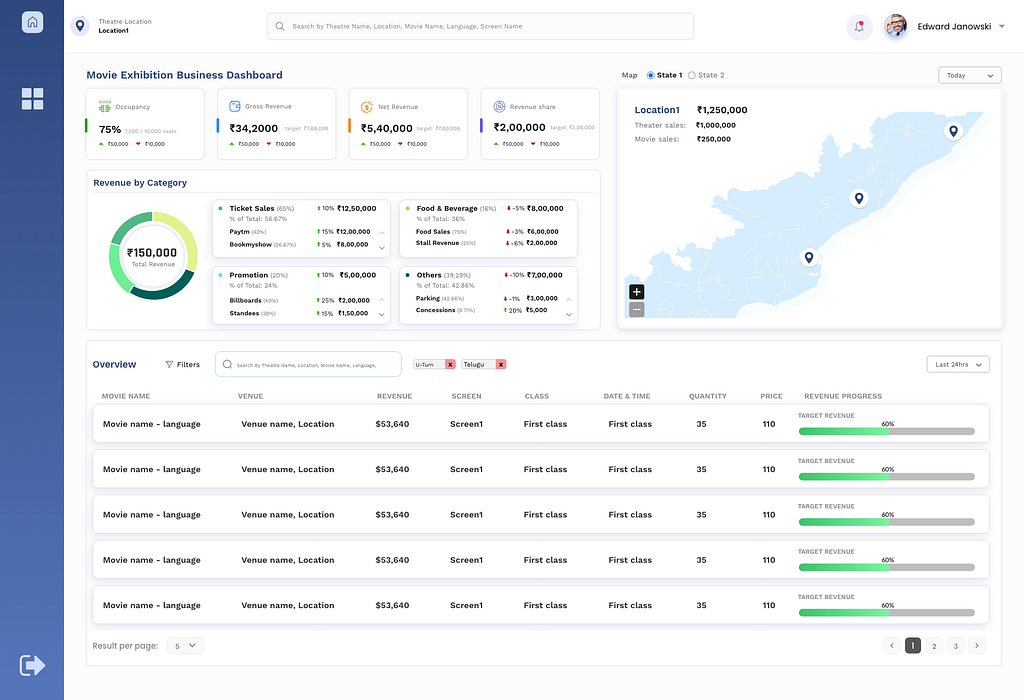Click the Gross Revenue wallet icon
1024x700 pixels.
click(x=235, y=106)
